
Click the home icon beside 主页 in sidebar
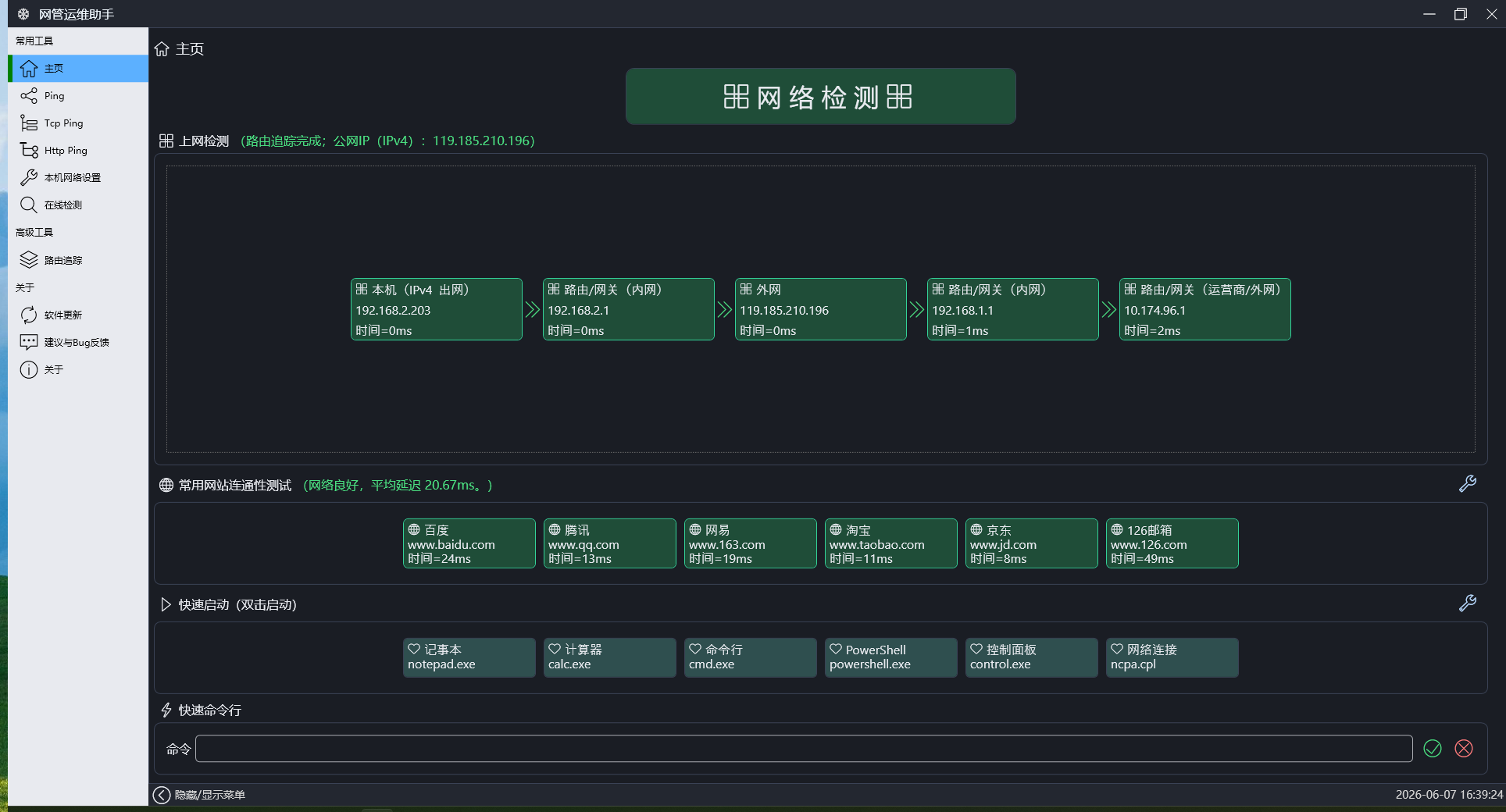click(x=29, y=69)
